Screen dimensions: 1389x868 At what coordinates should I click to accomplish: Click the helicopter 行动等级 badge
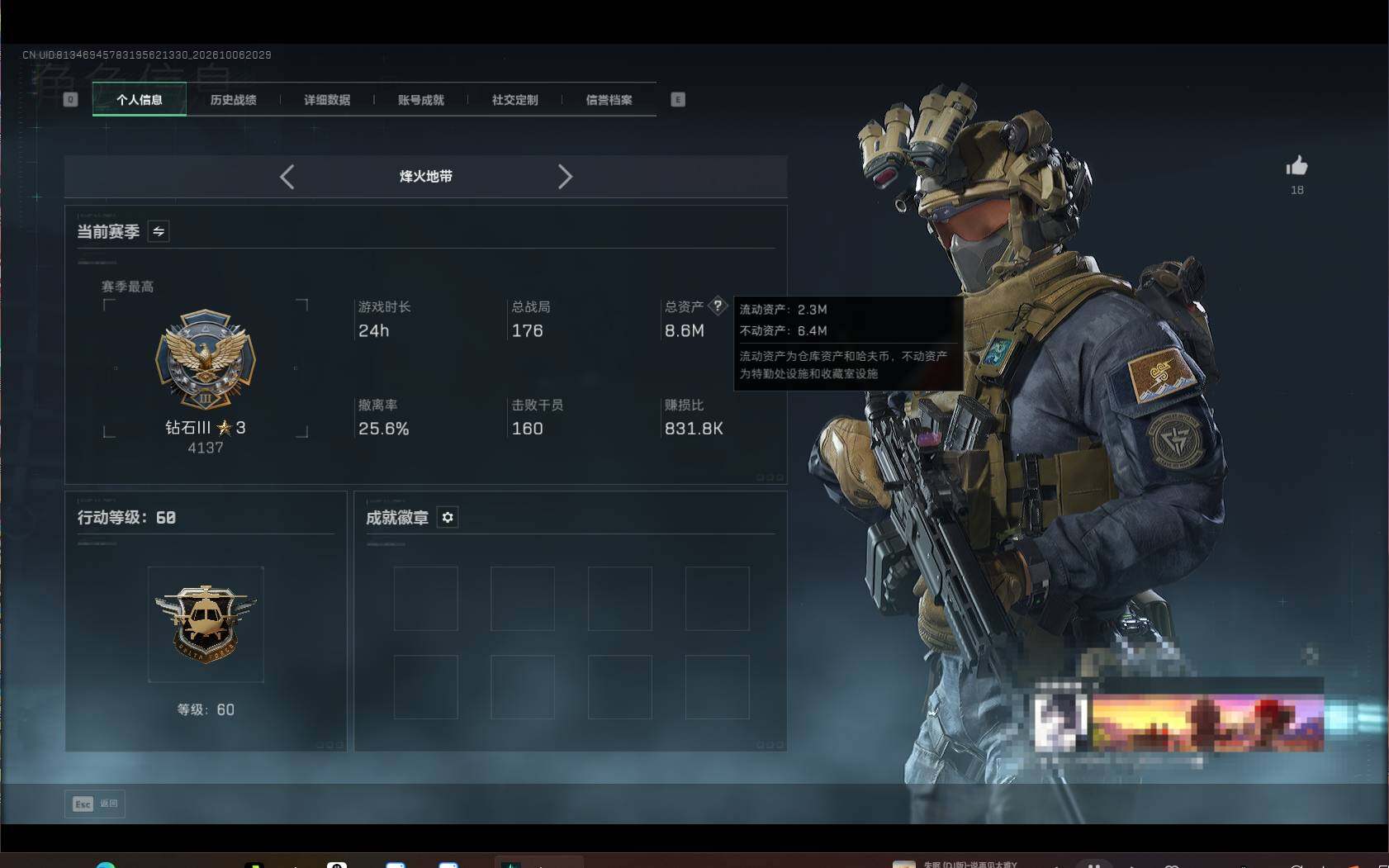coord(206,624)
